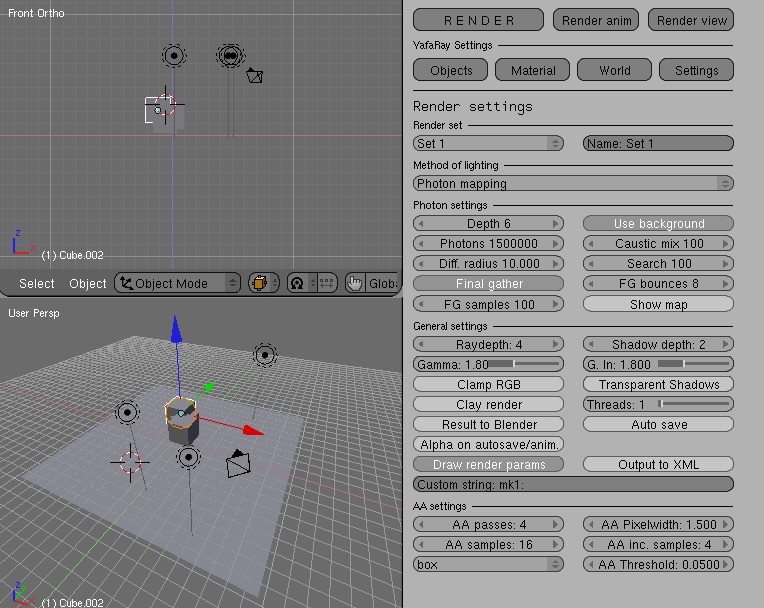
Task: Open the Global orientation dropdown
Action: pos(382,283)
